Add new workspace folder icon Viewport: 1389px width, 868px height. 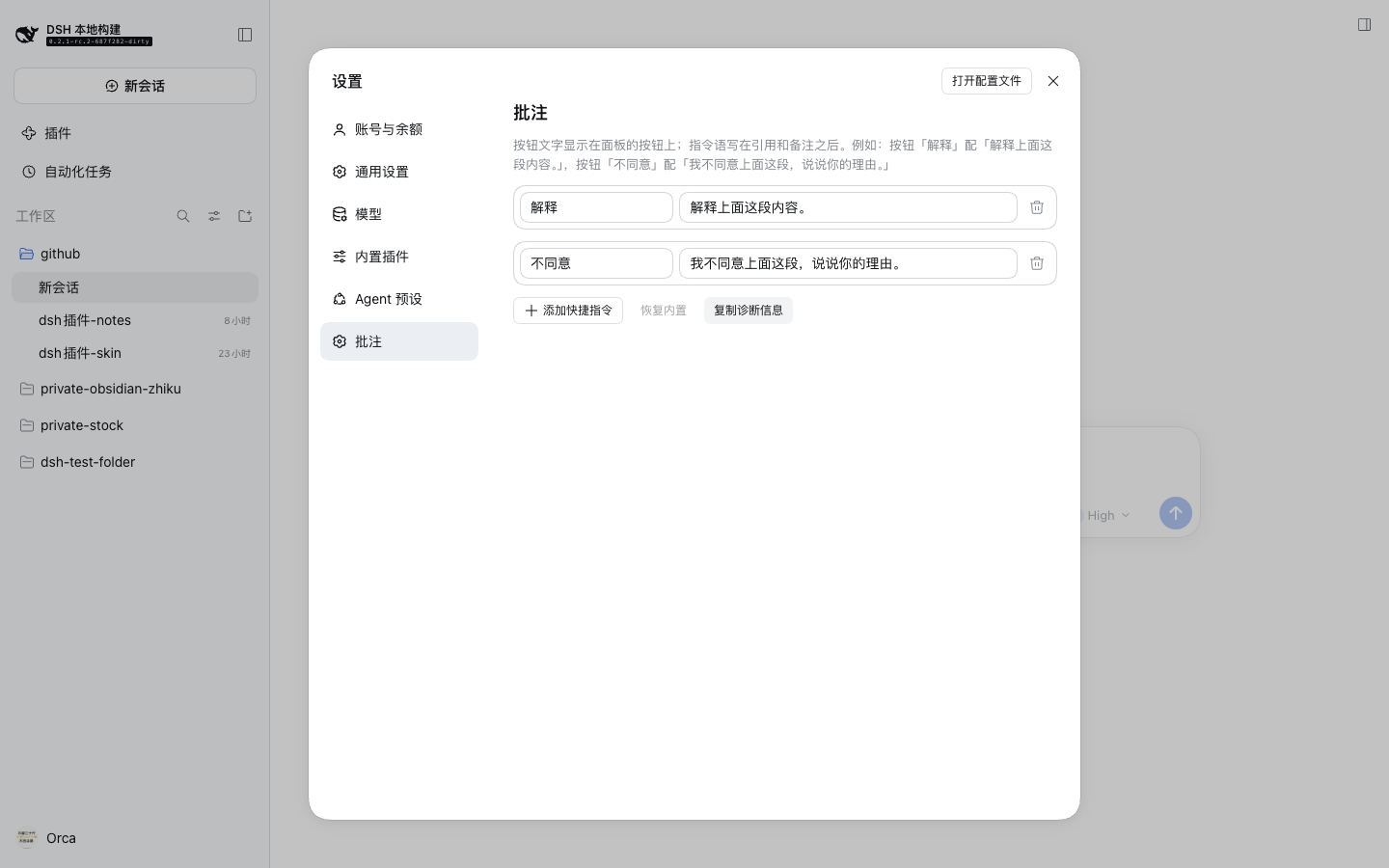pyautogui.click(x=245, y=216)
